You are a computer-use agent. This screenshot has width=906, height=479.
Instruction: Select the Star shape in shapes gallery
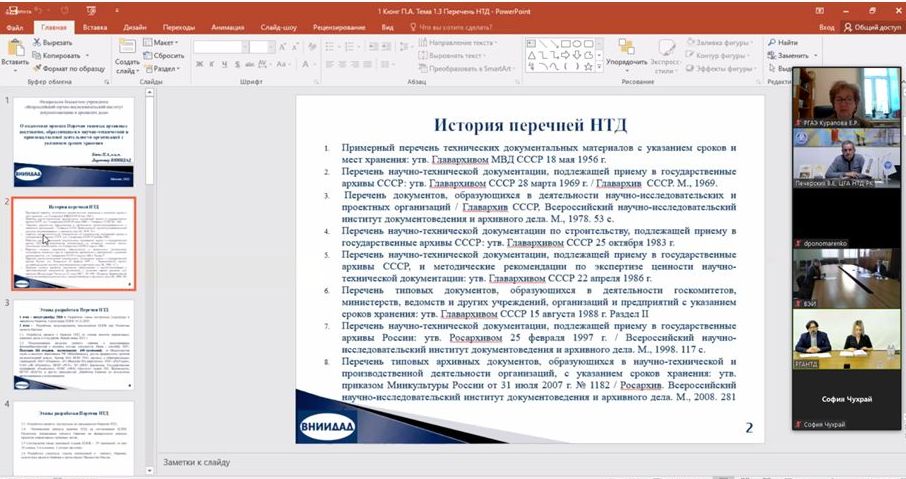[x=588, y=66]
